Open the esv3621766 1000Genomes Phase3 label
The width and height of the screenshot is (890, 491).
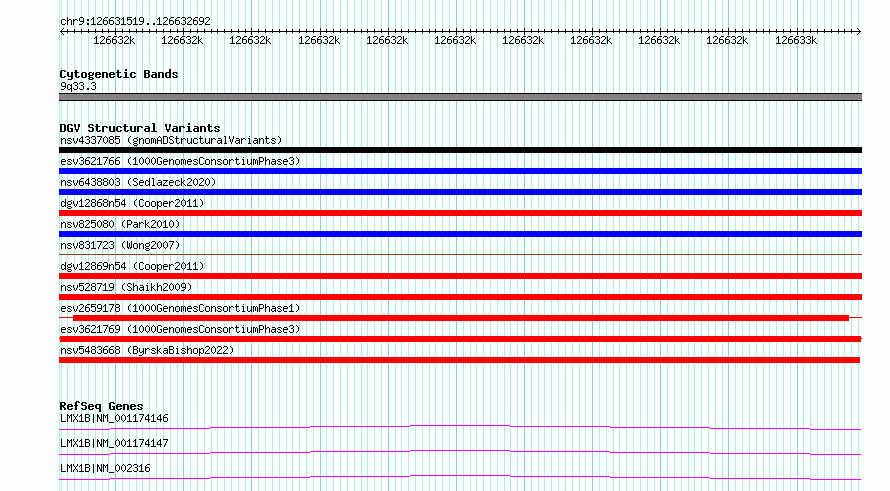pos(180,161)
